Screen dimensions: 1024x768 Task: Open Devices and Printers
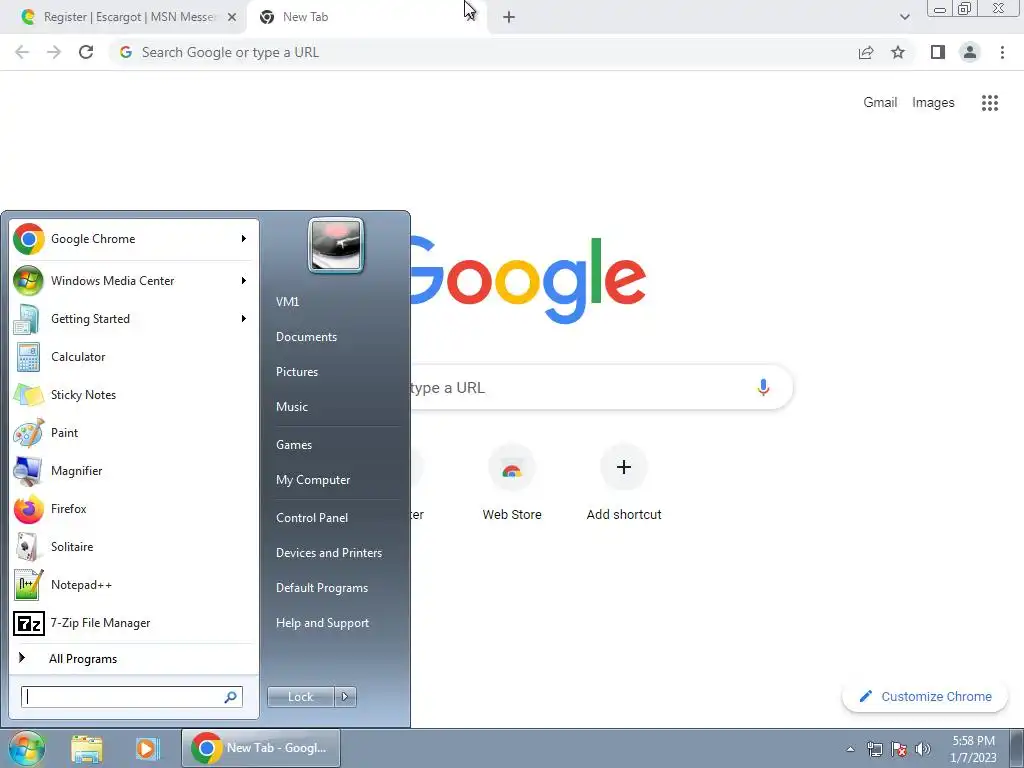click(329, 553)
